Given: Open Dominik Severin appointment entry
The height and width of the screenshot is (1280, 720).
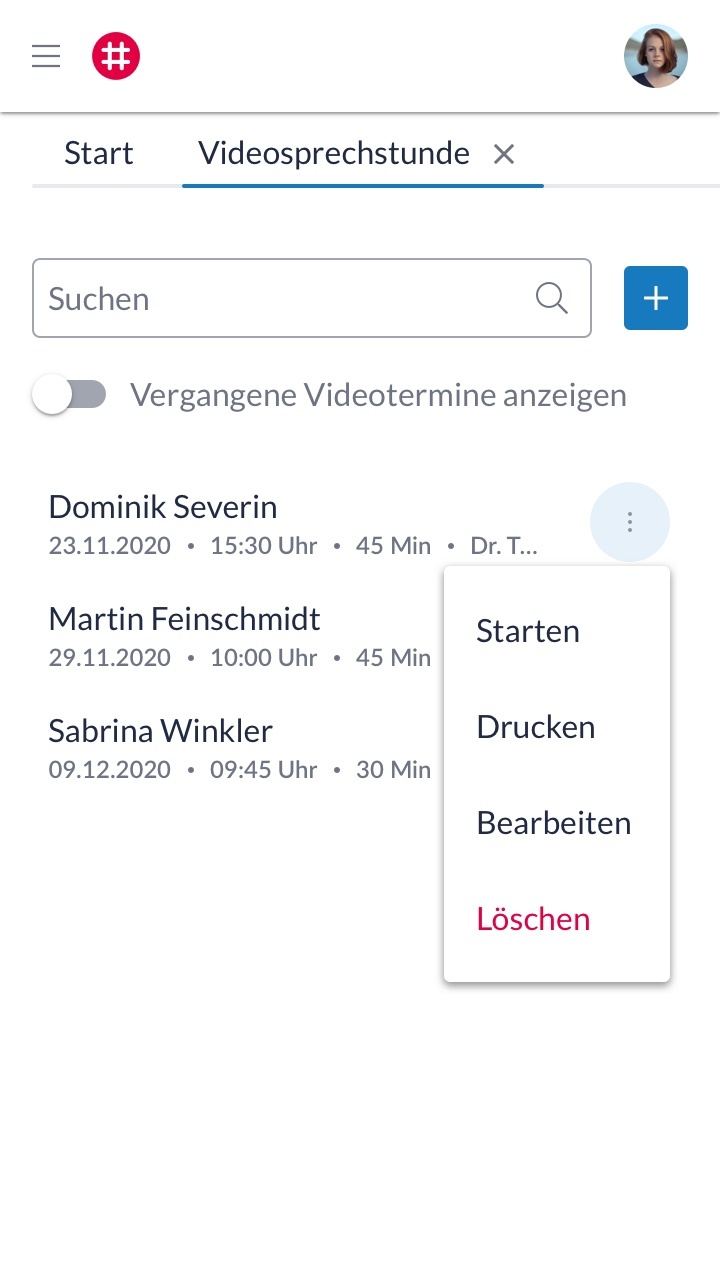Looking at the screenshot, I should 163,507.
